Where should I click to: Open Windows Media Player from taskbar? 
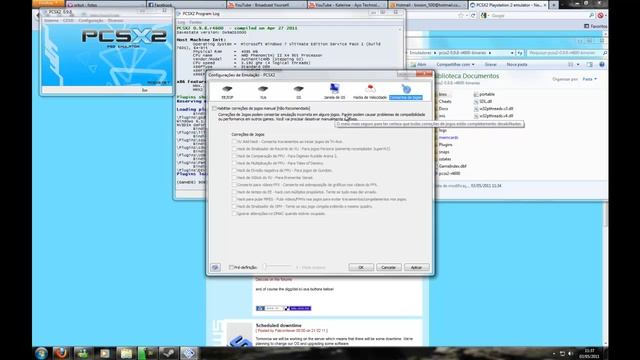pyautogui.click(x=104, y=353)
